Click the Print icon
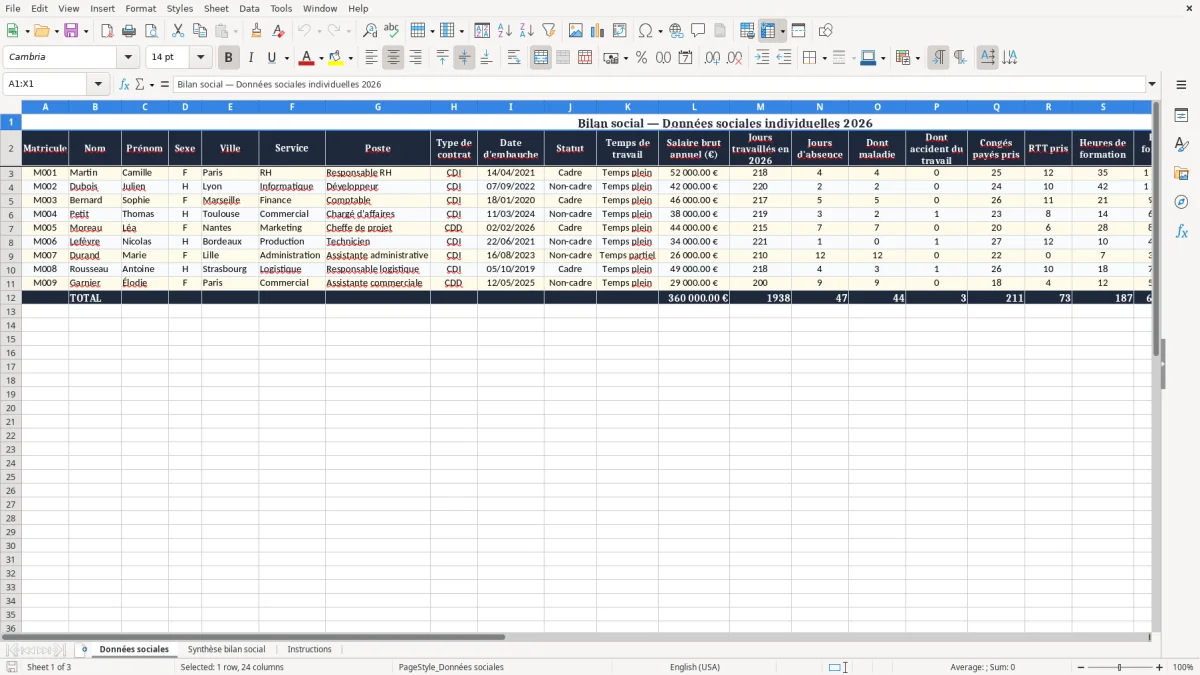The image size is (1200, 675). (129, 31)
